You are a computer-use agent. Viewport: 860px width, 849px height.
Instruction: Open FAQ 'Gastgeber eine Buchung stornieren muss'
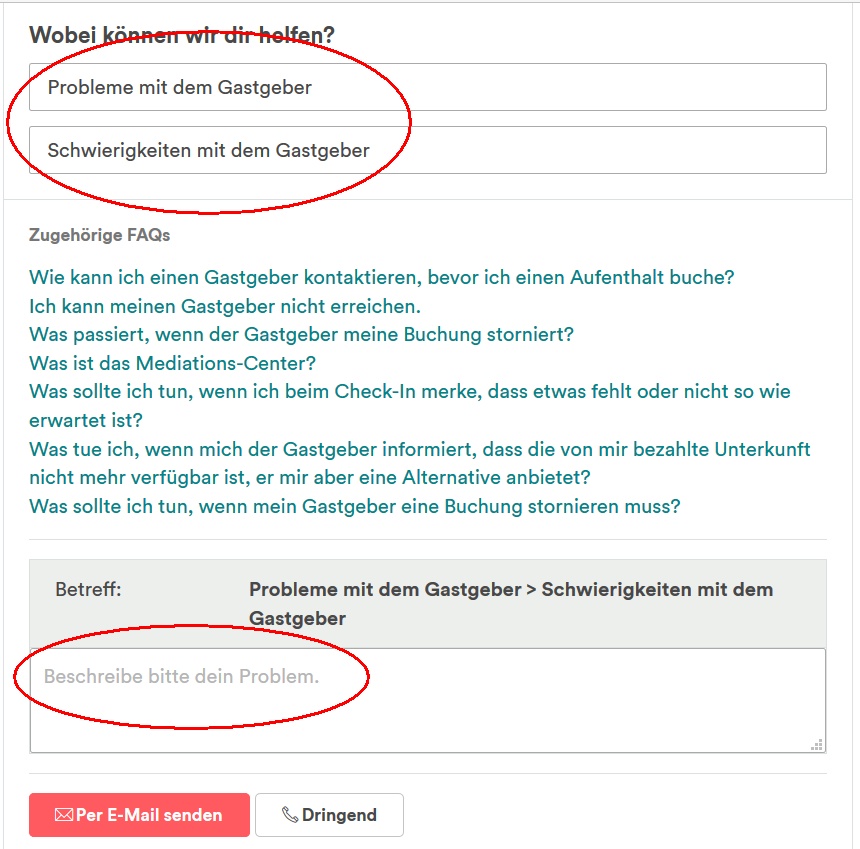click(355, 506)
